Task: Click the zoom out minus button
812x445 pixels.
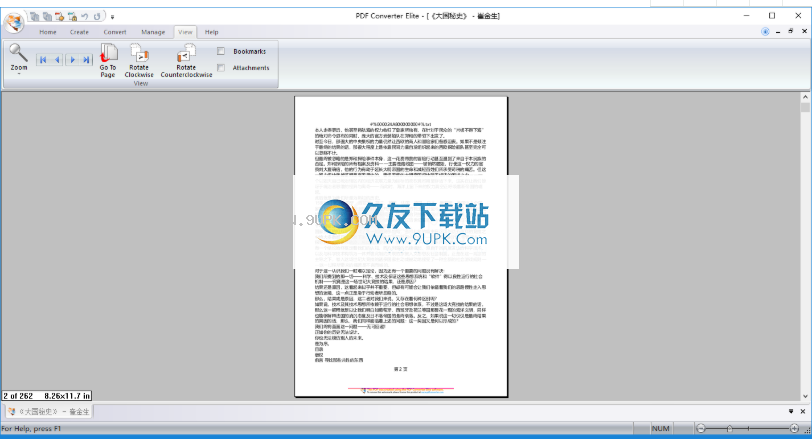Action: [701, 428]
